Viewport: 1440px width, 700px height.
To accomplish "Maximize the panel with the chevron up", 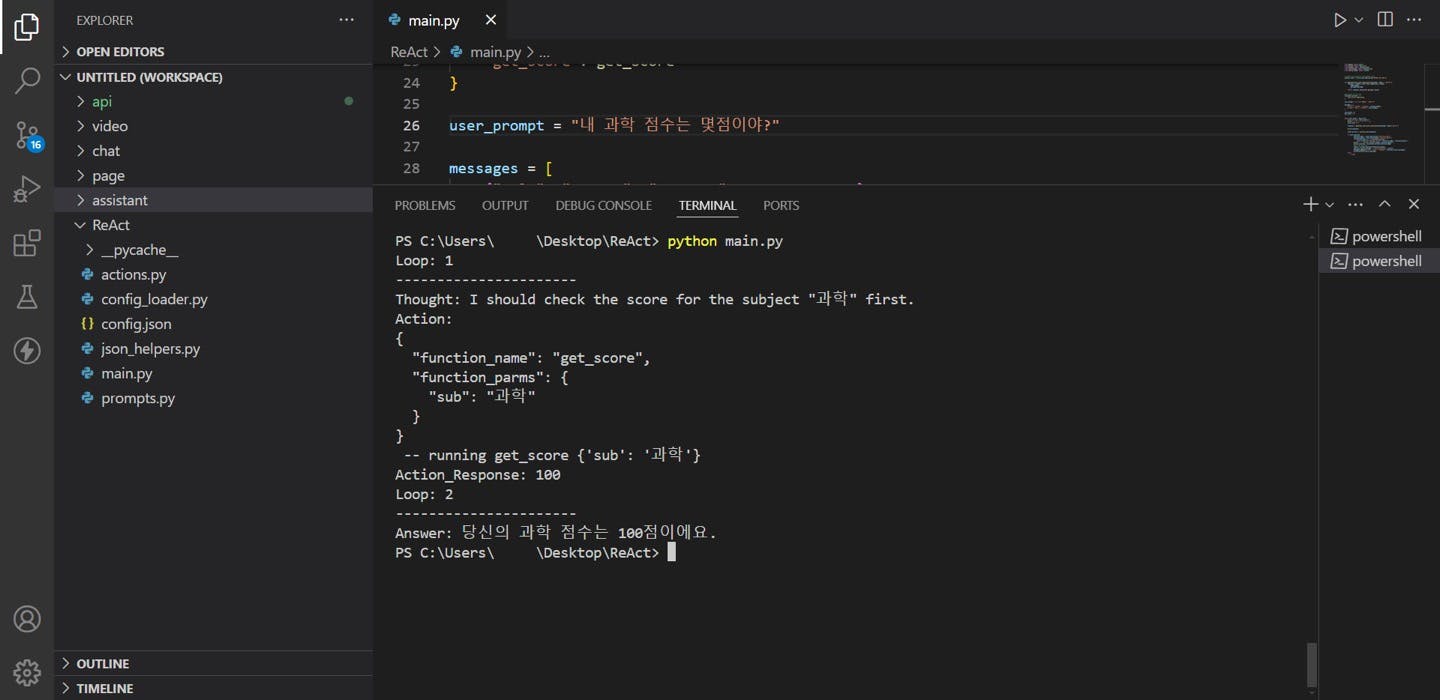I will point(1385,204).
